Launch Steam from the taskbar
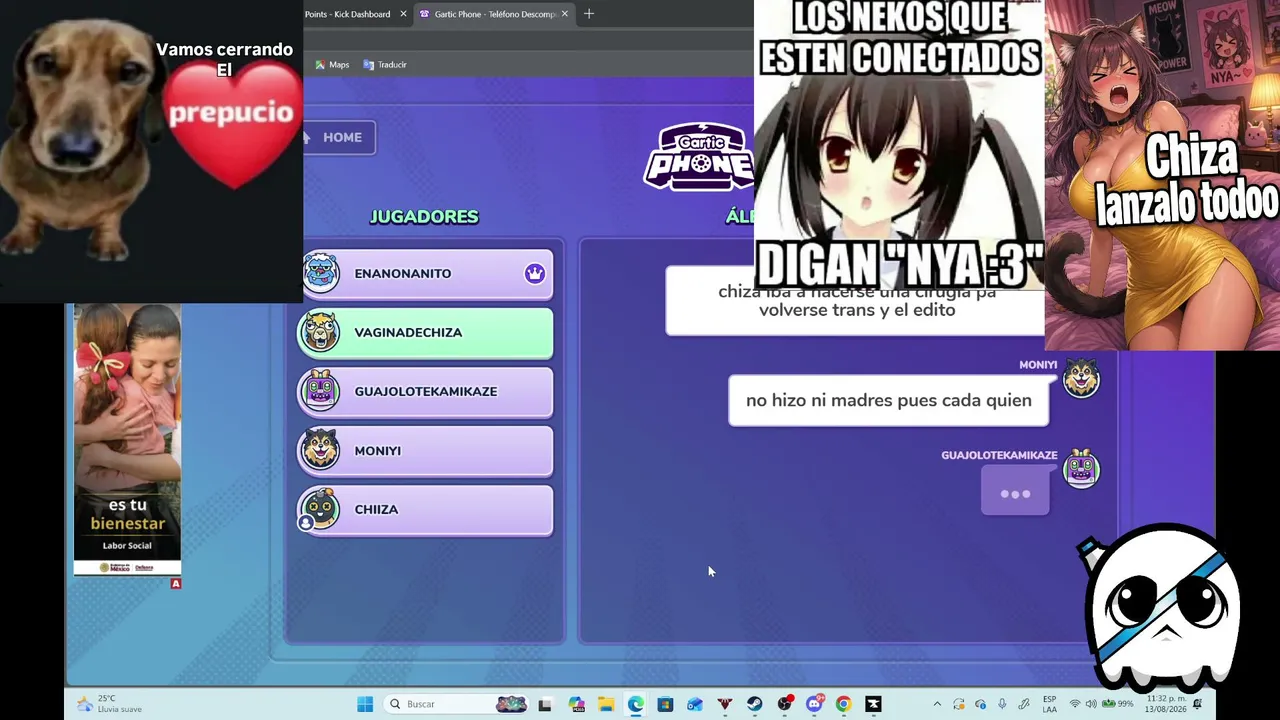 click(755, 704)
